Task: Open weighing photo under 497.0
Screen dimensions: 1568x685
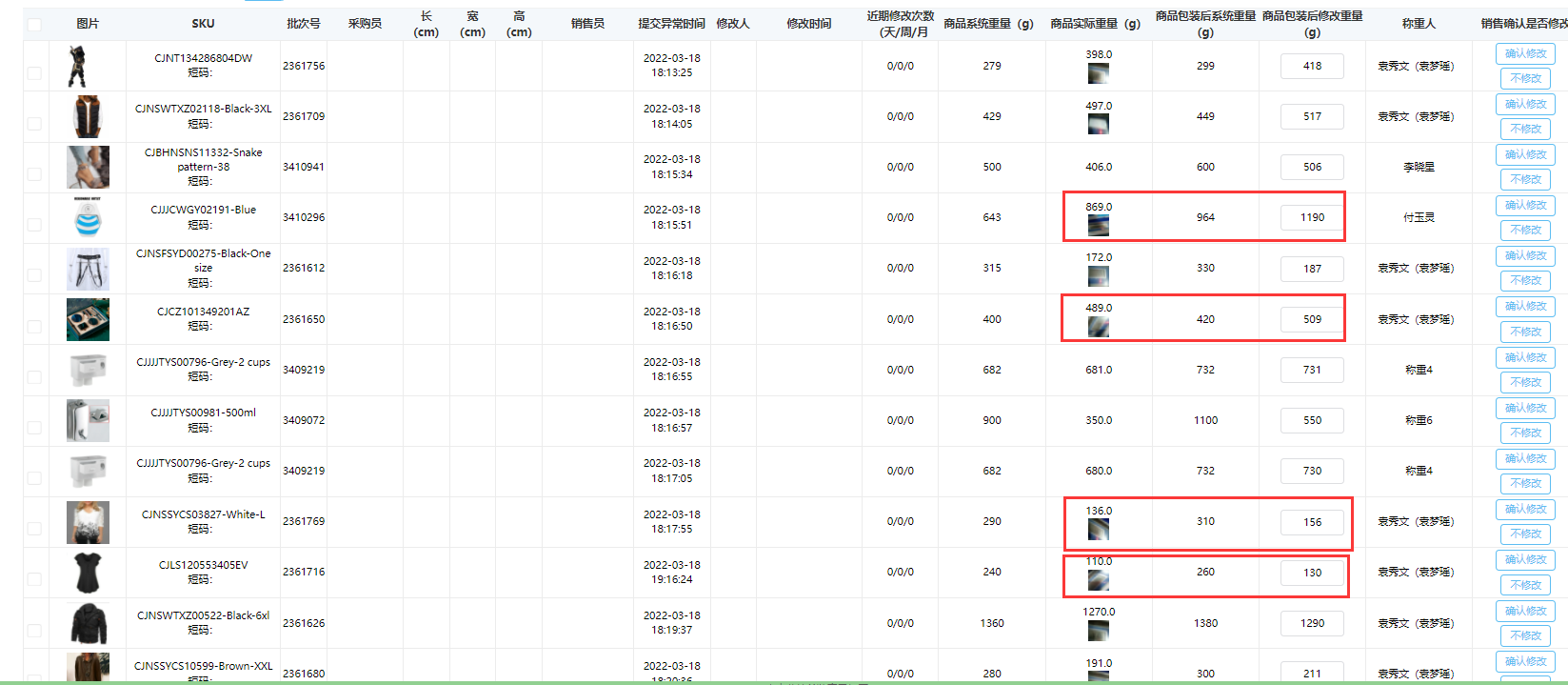Action: pyautogui.click(x=1099, y=124)
